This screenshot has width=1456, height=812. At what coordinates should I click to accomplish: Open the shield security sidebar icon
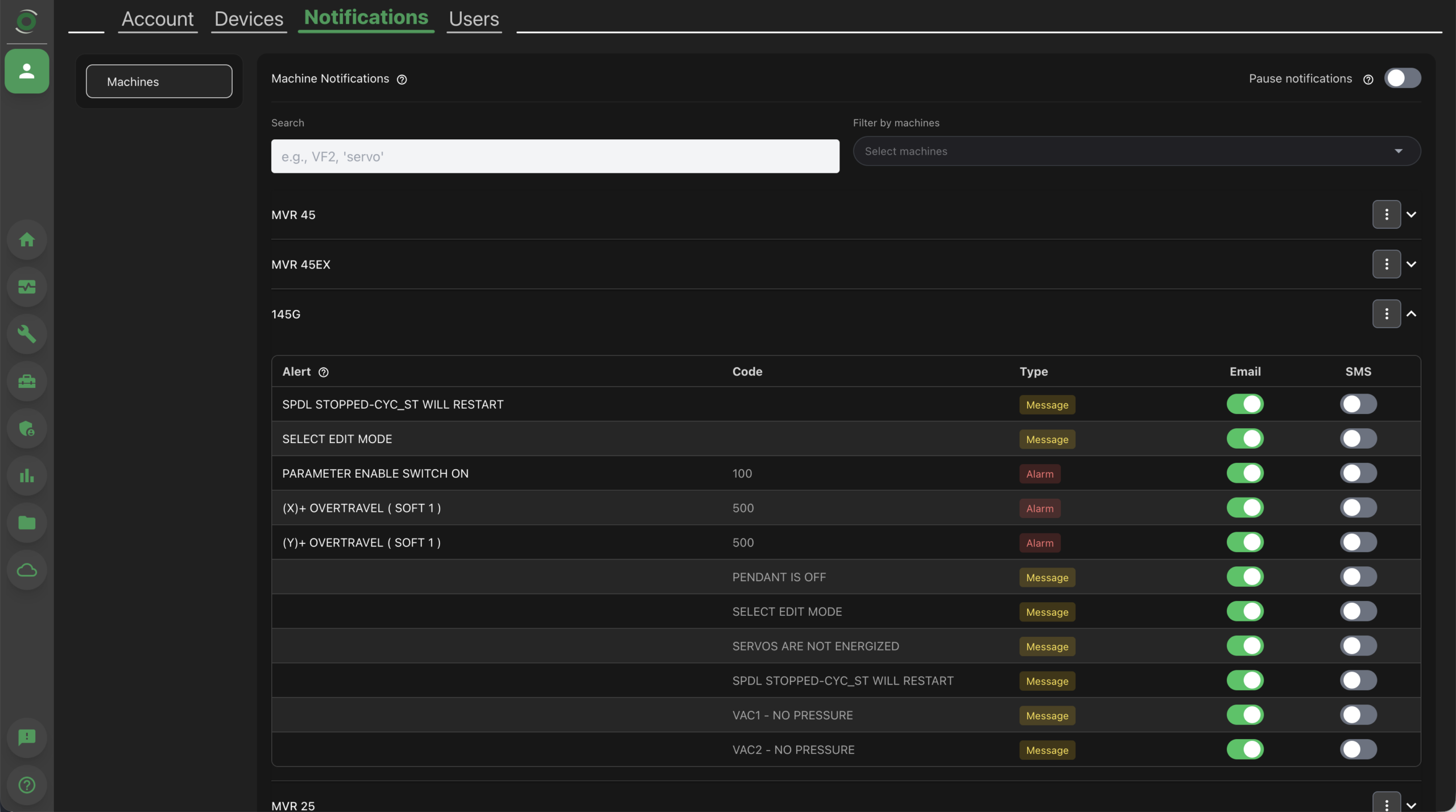click(27, 428)
